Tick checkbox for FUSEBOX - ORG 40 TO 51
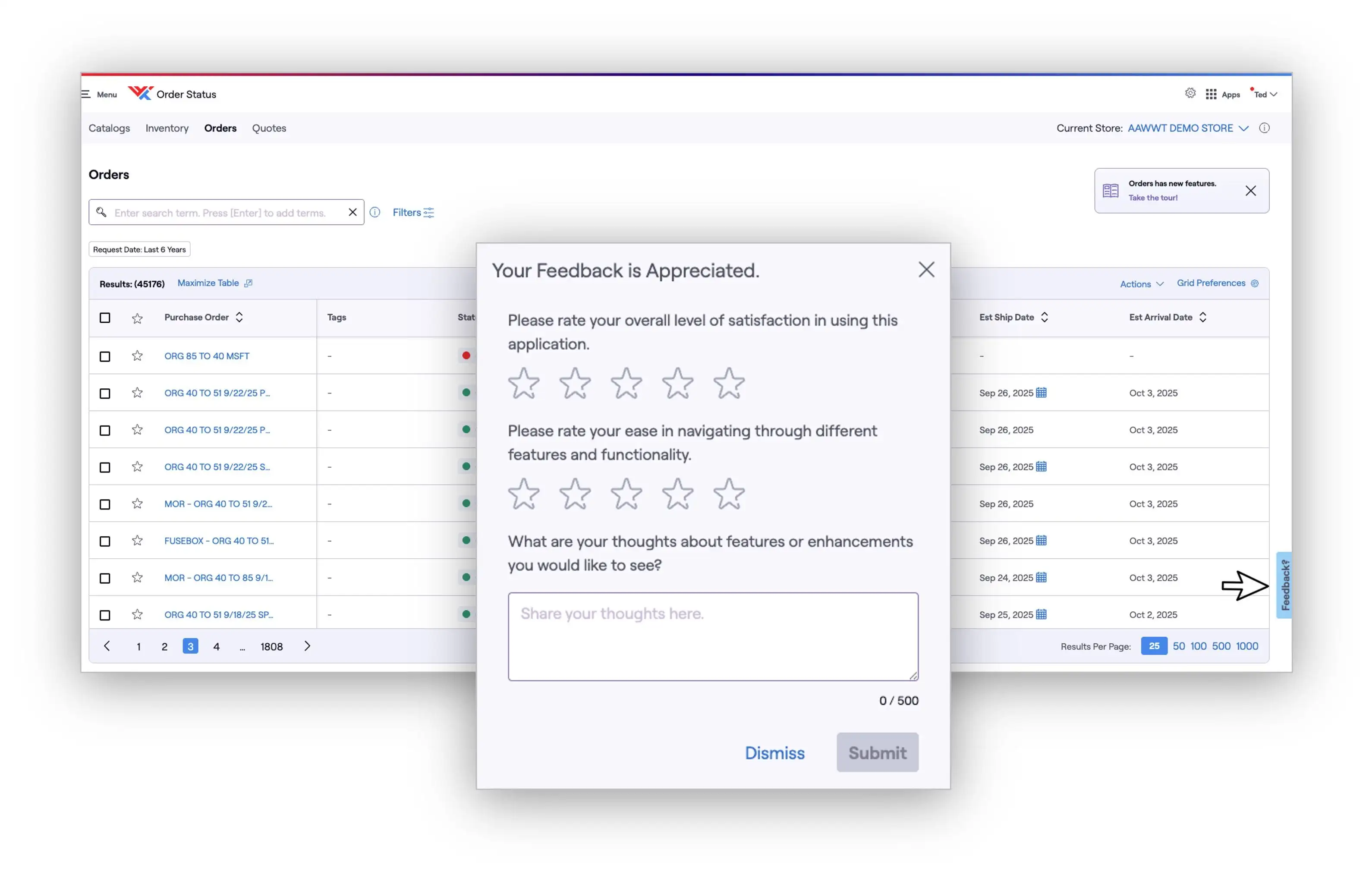The height and width of the screenshot is (878, 1372). (105, 541)
